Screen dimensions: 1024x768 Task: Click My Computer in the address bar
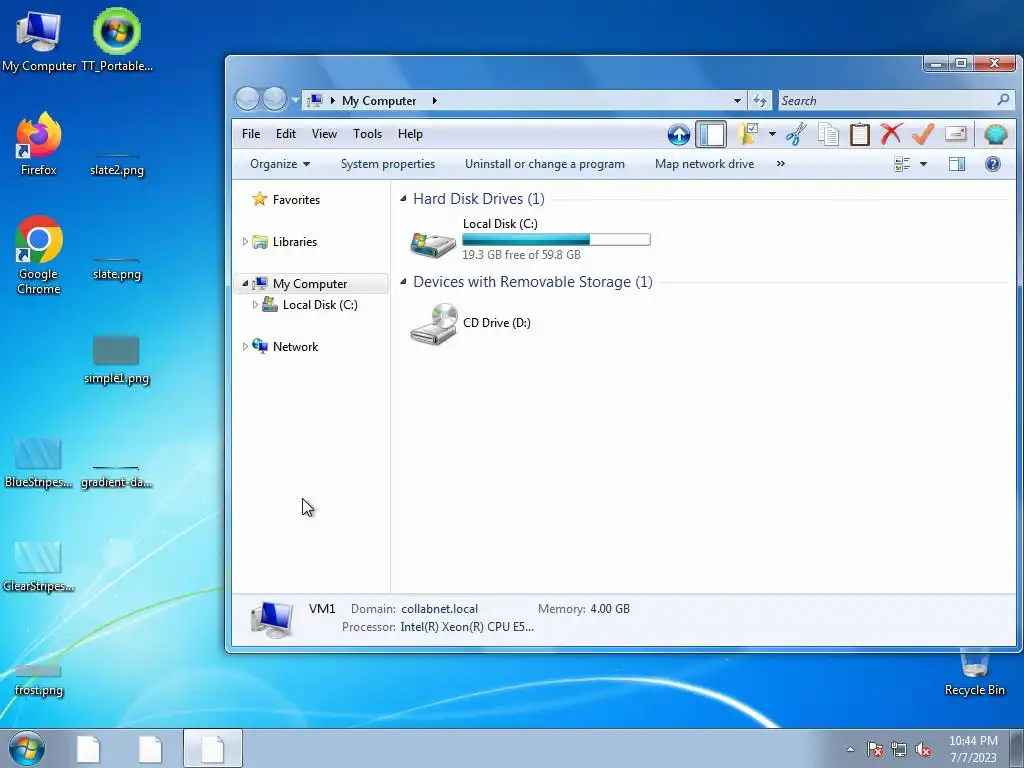coord(379,101)
